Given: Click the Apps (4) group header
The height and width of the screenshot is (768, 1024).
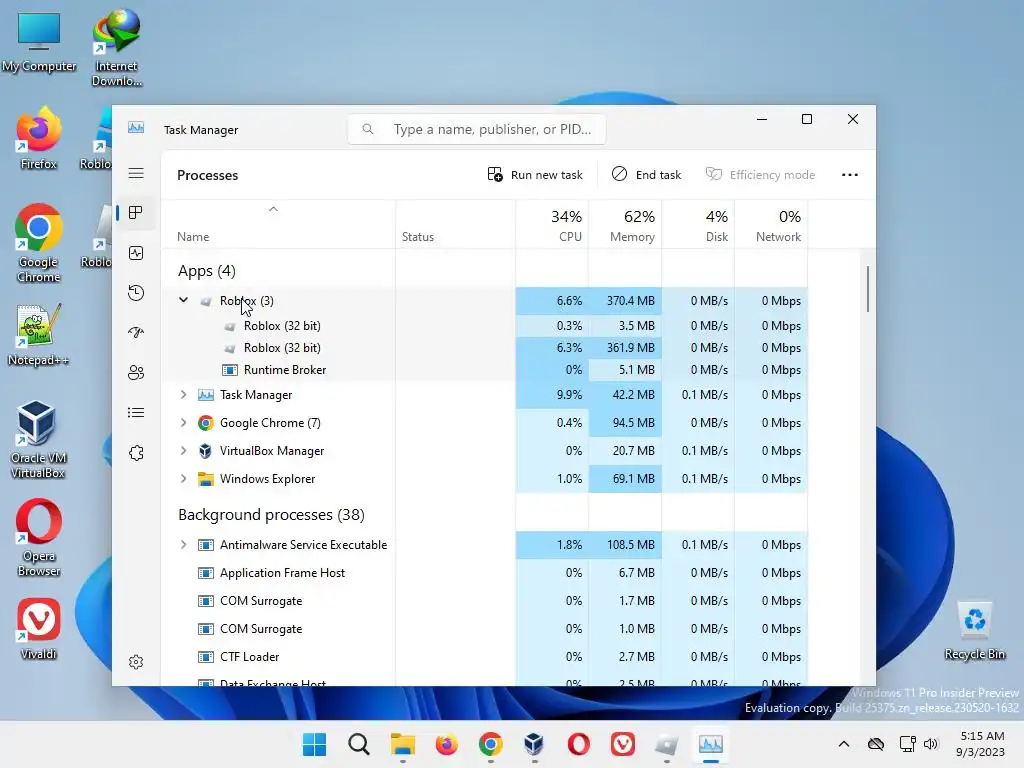Looking at the screenshot, I should click(x=206, y=270).
